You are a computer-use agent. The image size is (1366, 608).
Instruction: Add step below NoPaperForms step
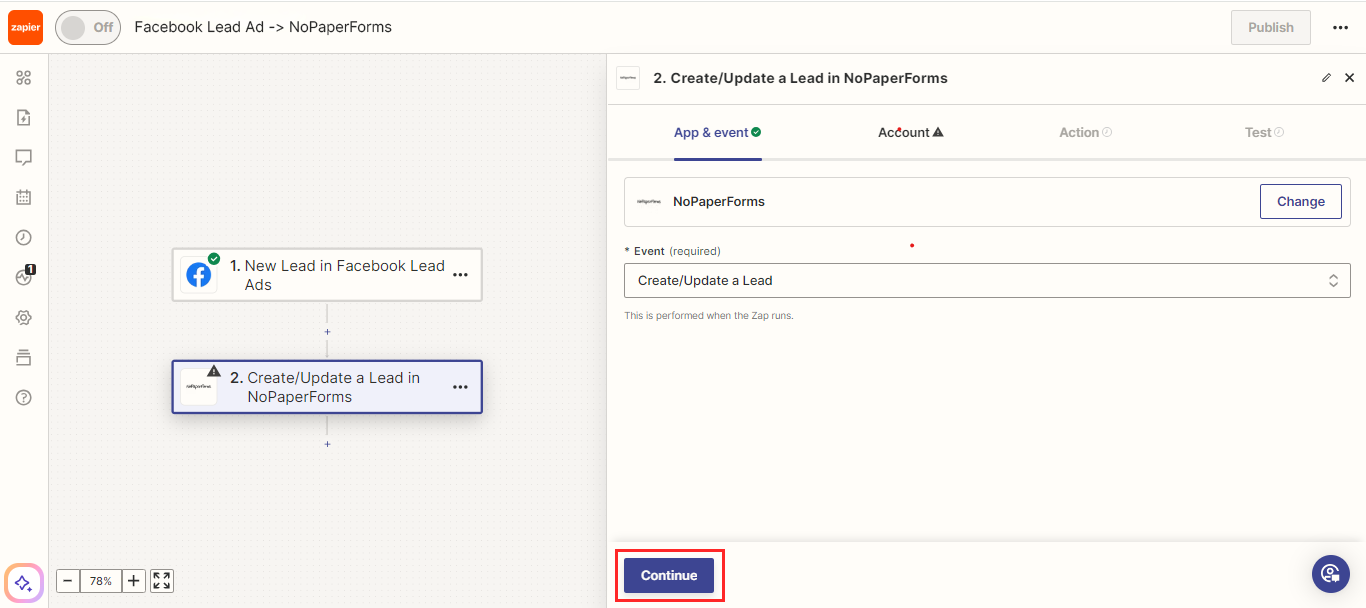tap(327, 443)
